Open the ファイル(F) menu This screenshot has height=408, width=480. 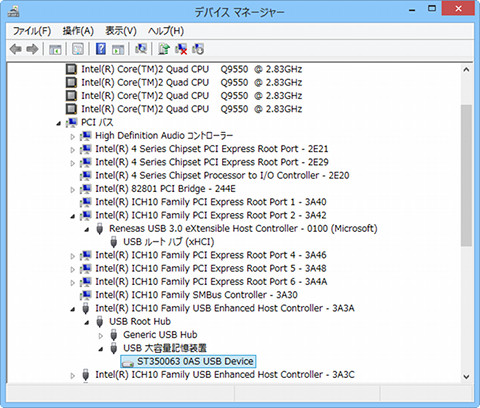point(32,31)
